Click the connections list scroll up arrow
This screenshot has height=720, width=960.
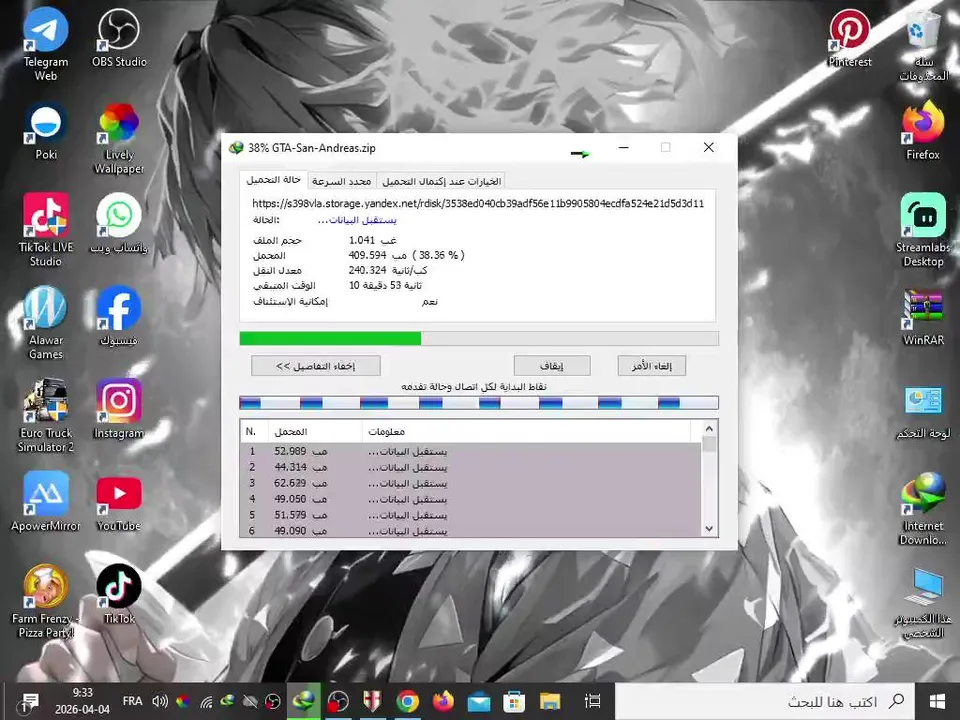(709, 429)
